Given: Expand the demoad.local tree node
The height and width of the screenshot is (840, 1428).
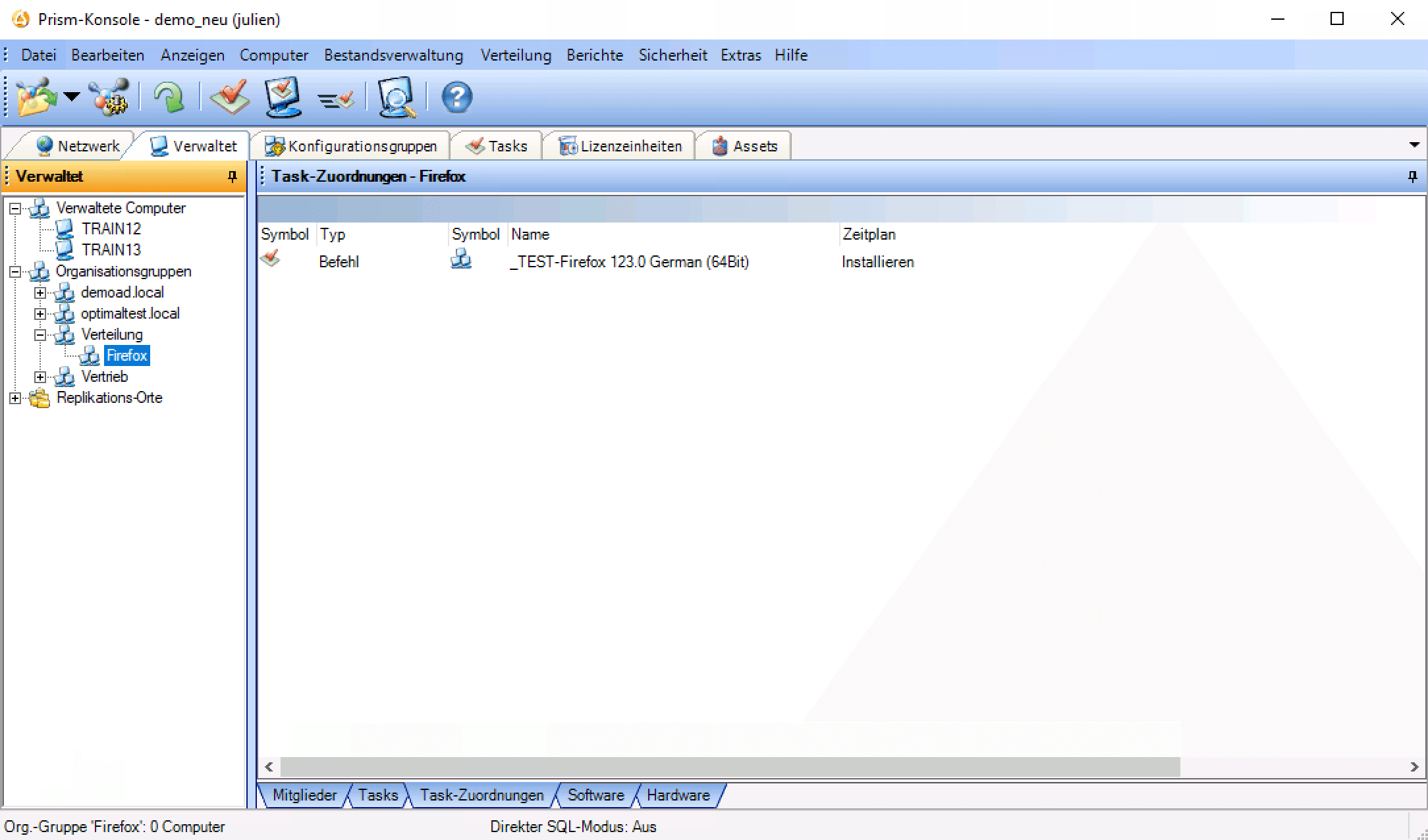Looking at the screenshot, I should 40,293.
